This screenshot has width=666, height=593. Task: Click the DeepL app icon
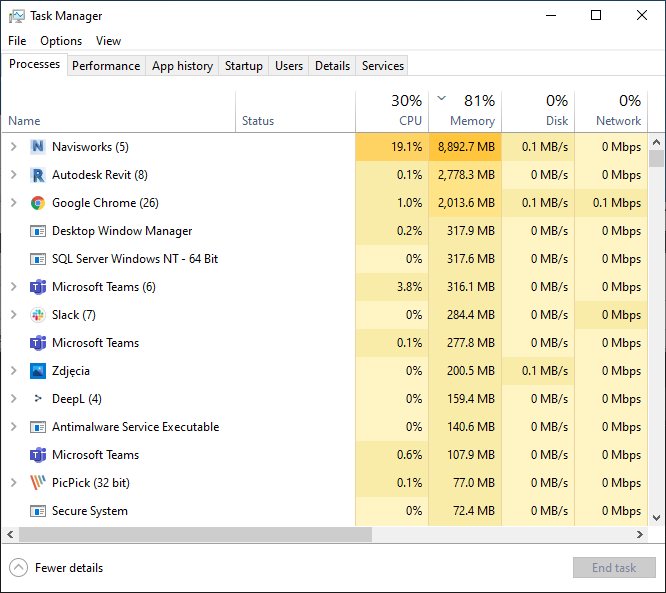[x=38, y=398]
